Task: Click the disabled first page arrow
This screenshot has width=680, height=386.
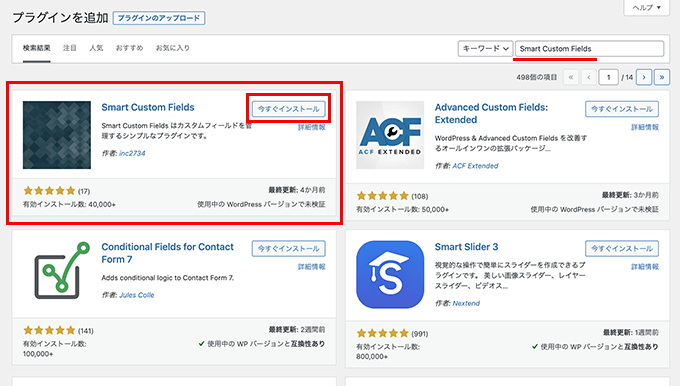Action: click(x=571, y=77)
